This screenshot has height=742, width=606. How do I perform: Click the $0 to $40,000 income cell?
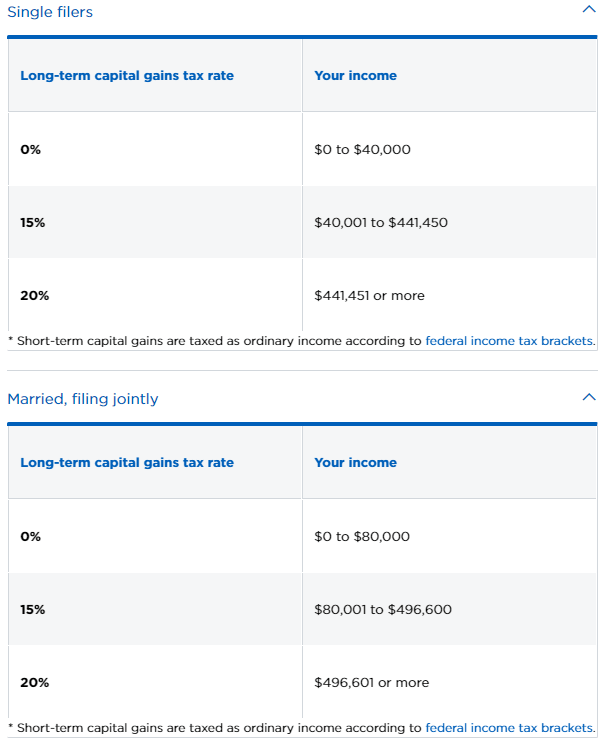pyautogui.click(x=362, y=150)
